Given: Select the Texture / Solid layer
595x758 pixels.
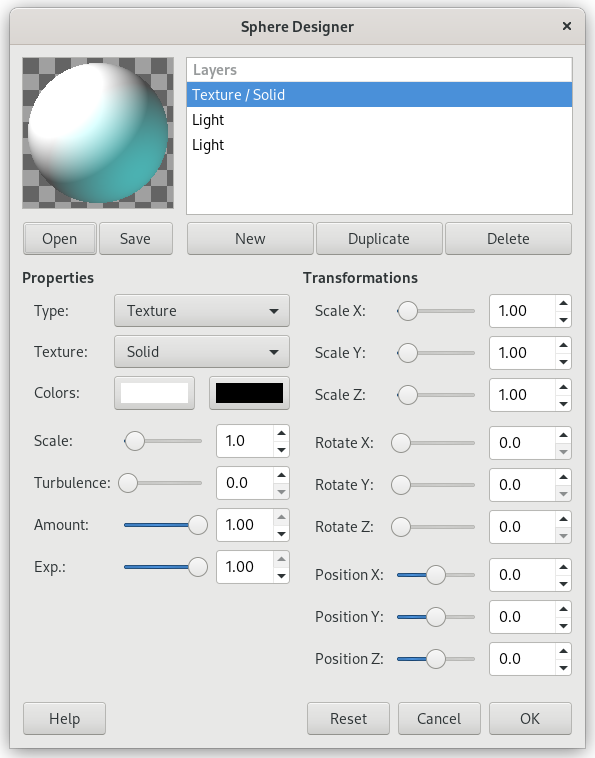Looking at the screenshot, I should 379,95.
